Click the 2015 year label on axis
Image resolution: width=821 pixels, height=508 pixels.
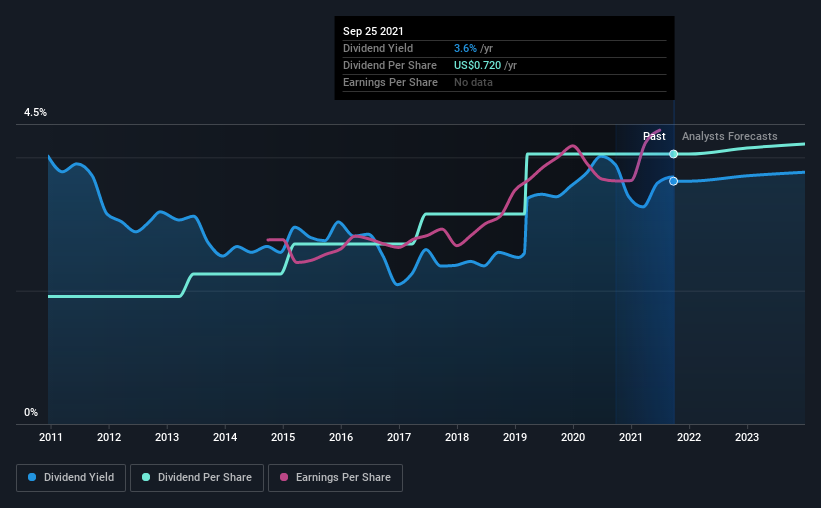point(283,437)
